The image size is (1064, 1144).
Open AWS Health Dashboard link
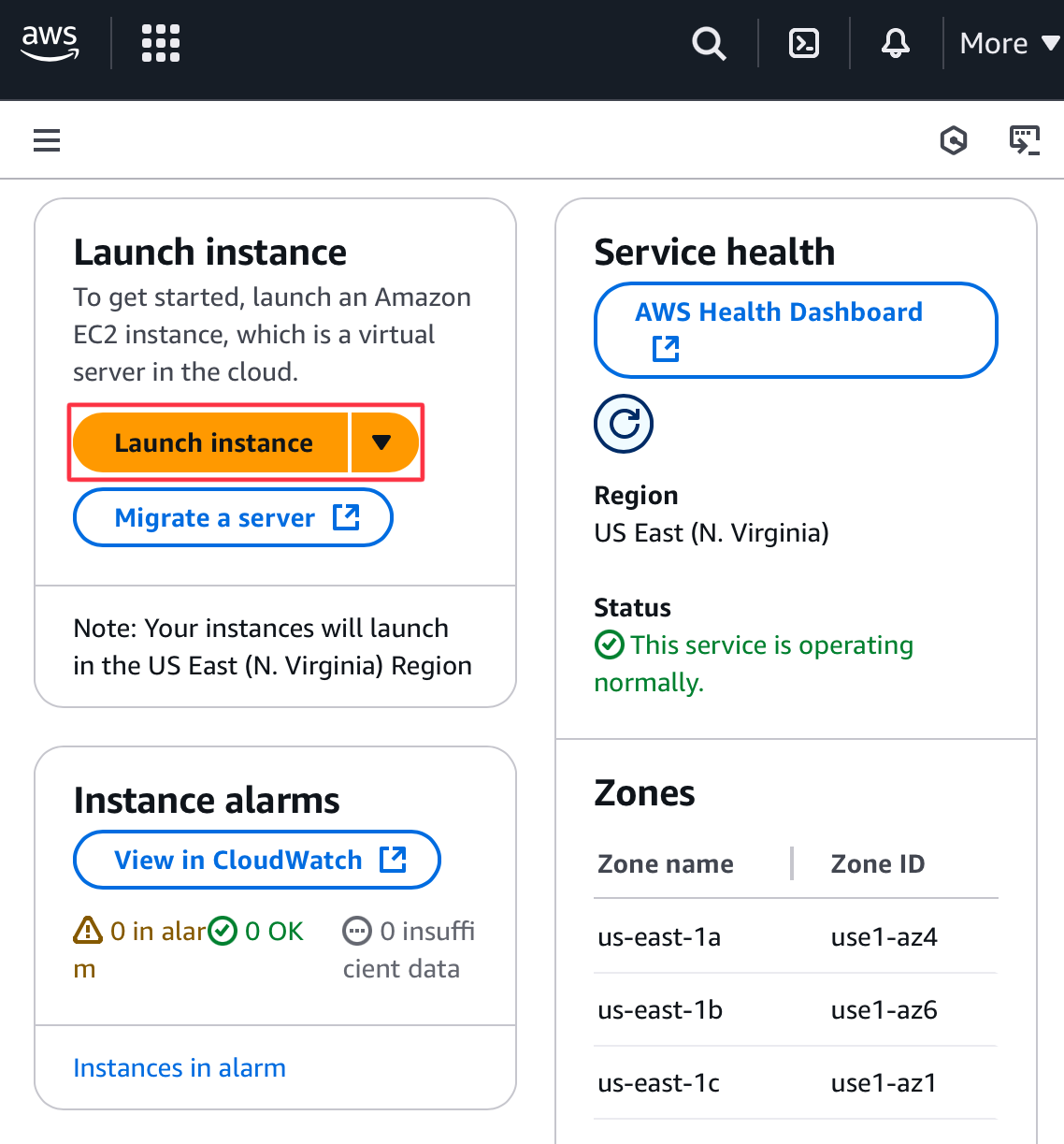796,330
